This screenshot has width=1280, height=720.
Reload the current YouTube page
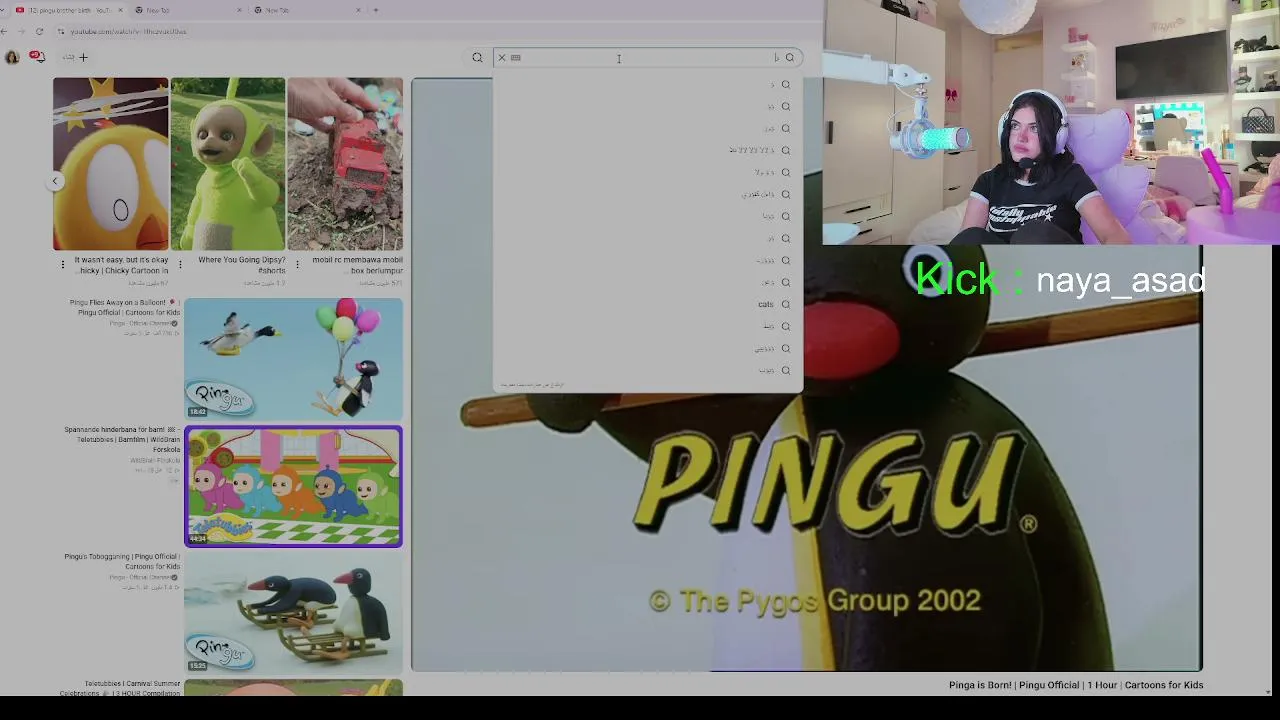point(39,31)
